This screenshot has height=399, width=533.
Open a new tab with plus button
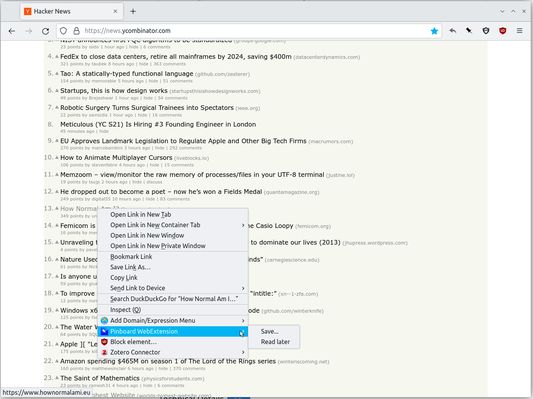click(x=133, y=11)
